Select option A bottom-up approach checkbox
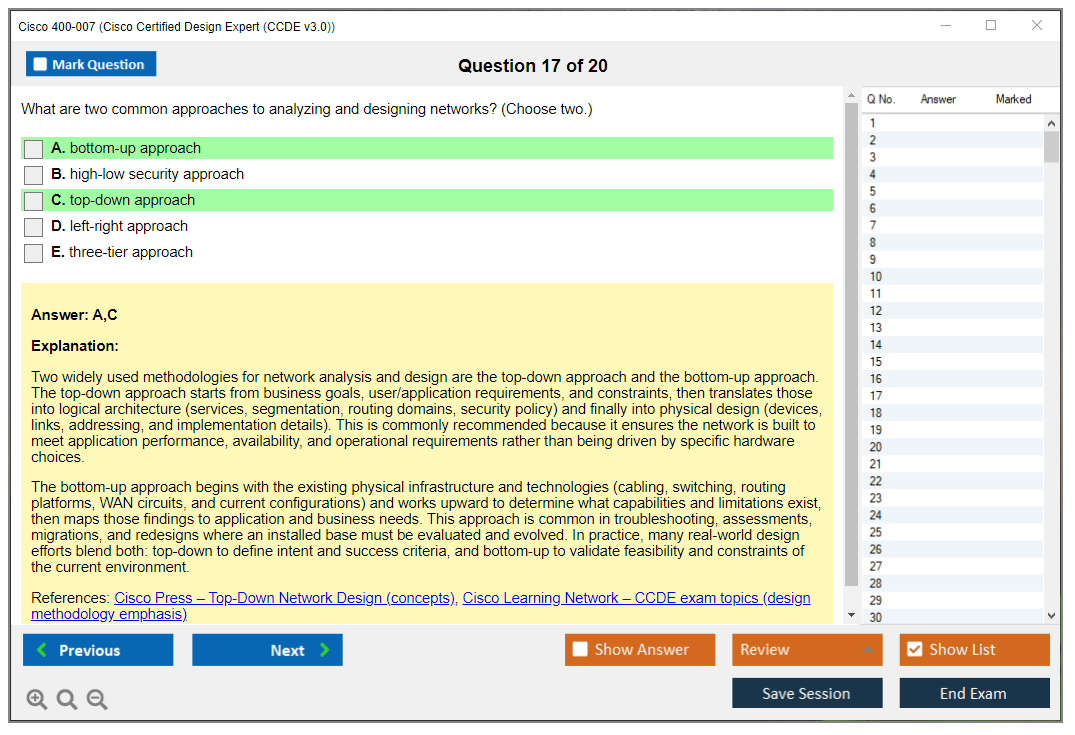The image size is (1075, 735). (34, 149)
